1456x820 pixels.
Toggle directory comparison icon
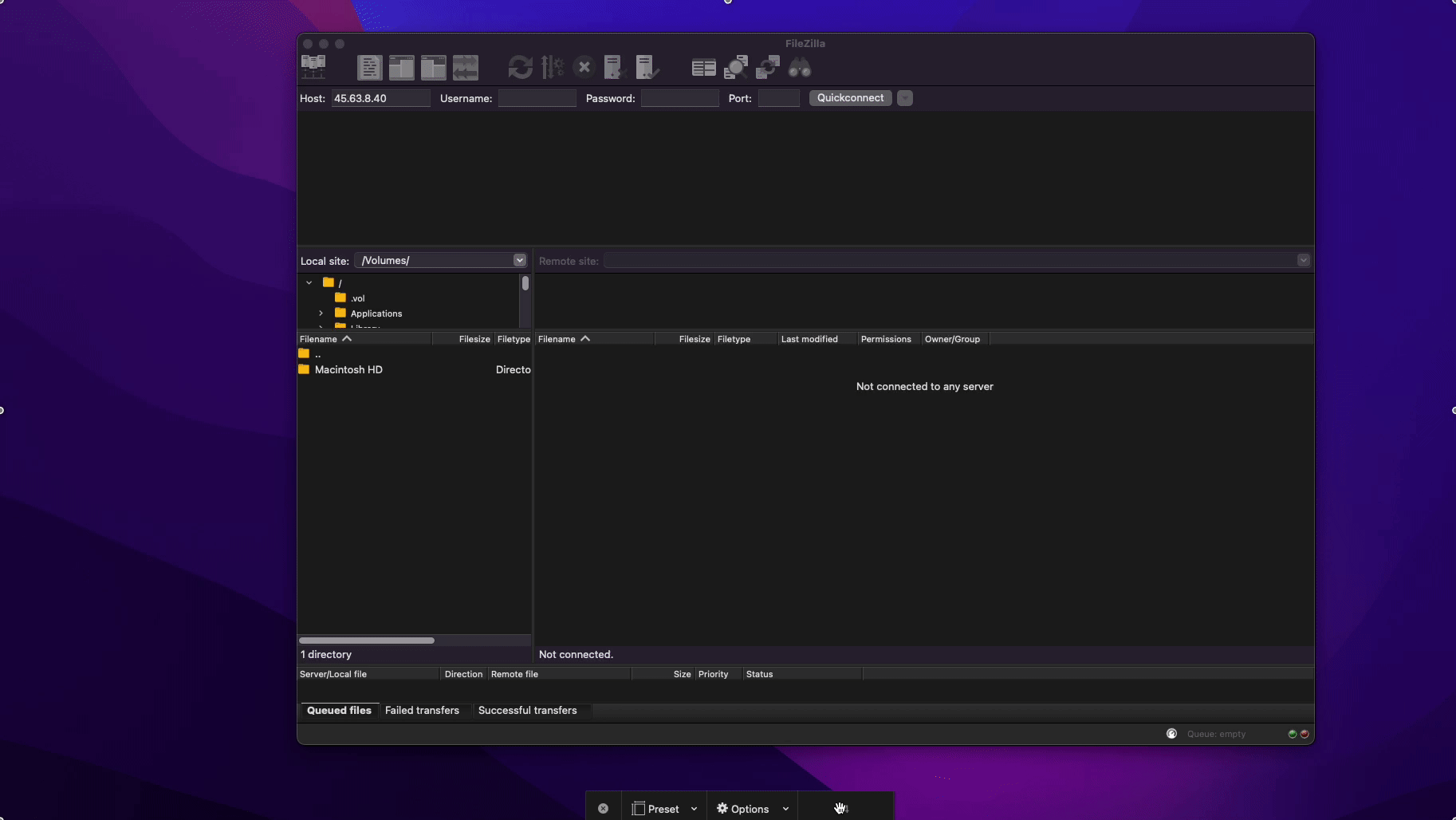[735, 68]
